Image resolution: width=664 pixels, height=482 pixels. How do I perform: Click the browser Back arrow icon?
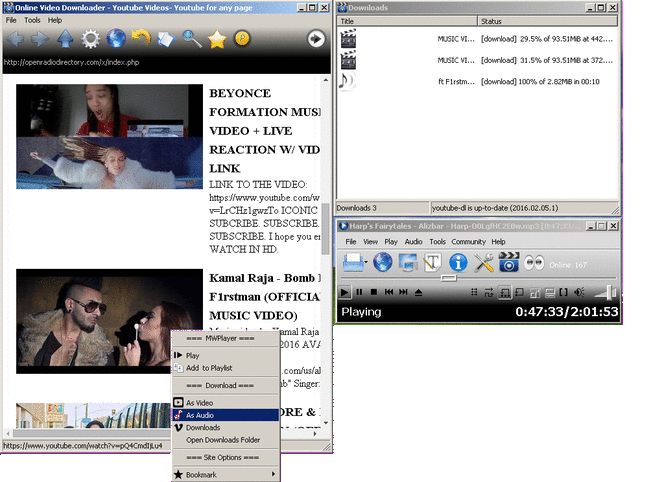(x=15, y=39)
